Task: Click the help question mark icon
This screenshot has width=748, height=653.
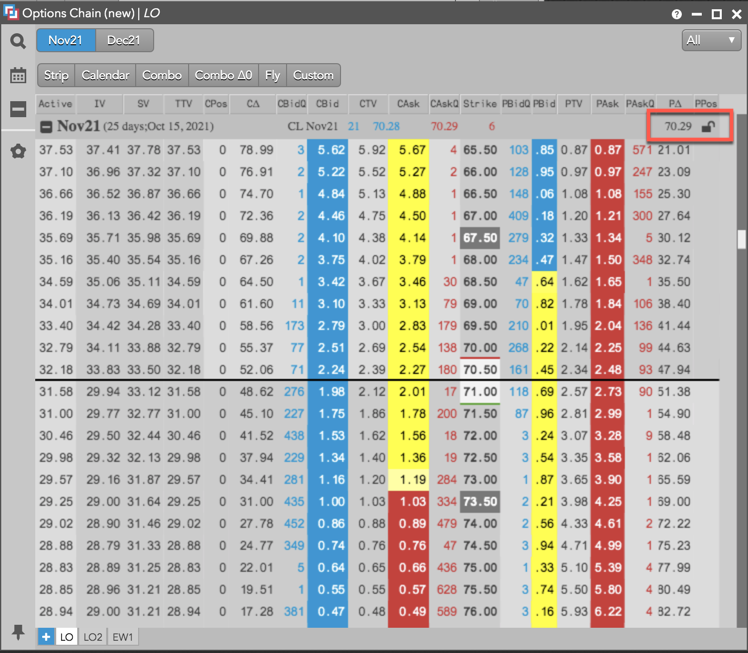Action: [x=677, y=14]
